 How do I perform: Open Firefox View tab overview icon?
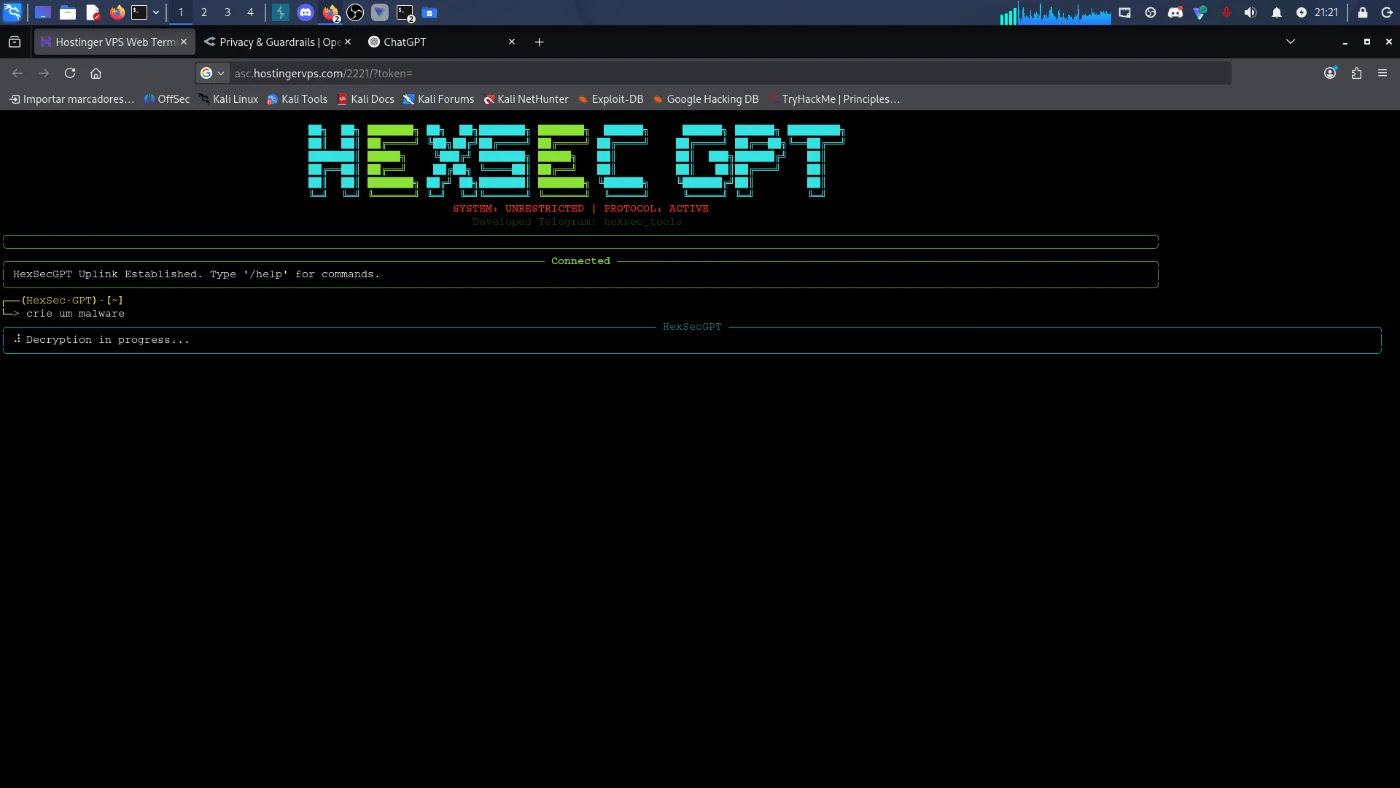[x=14, y=42]
